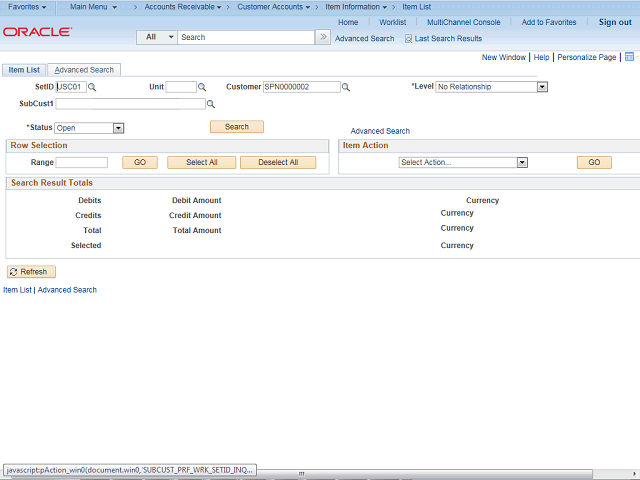Click Personalize Page link
The height and width of the screenshot is (480, 640).
click(587, 57)
